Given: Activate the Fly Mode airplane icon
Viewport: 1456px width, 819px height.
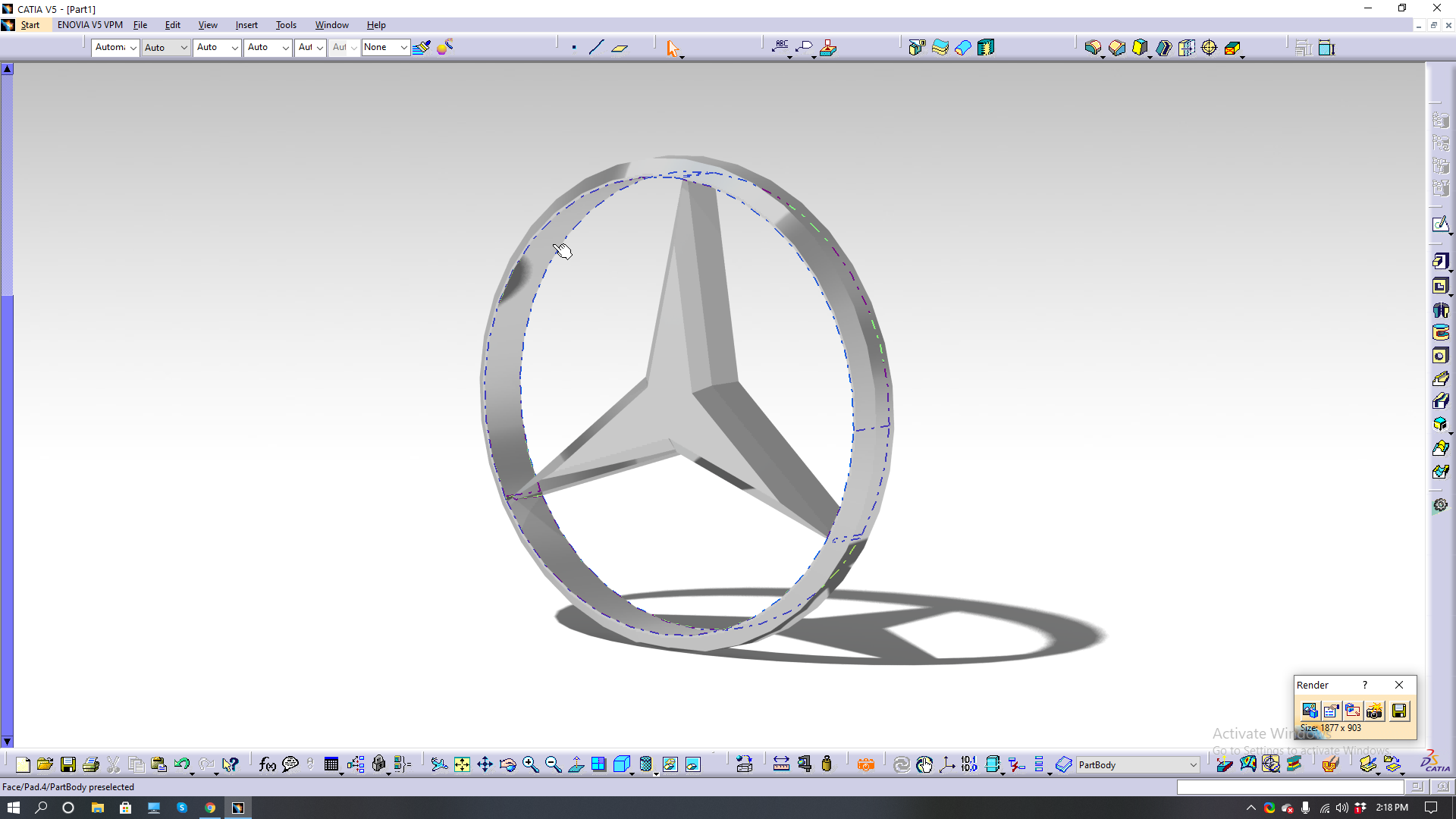Looking at the screenshot, I should (439, 764).
